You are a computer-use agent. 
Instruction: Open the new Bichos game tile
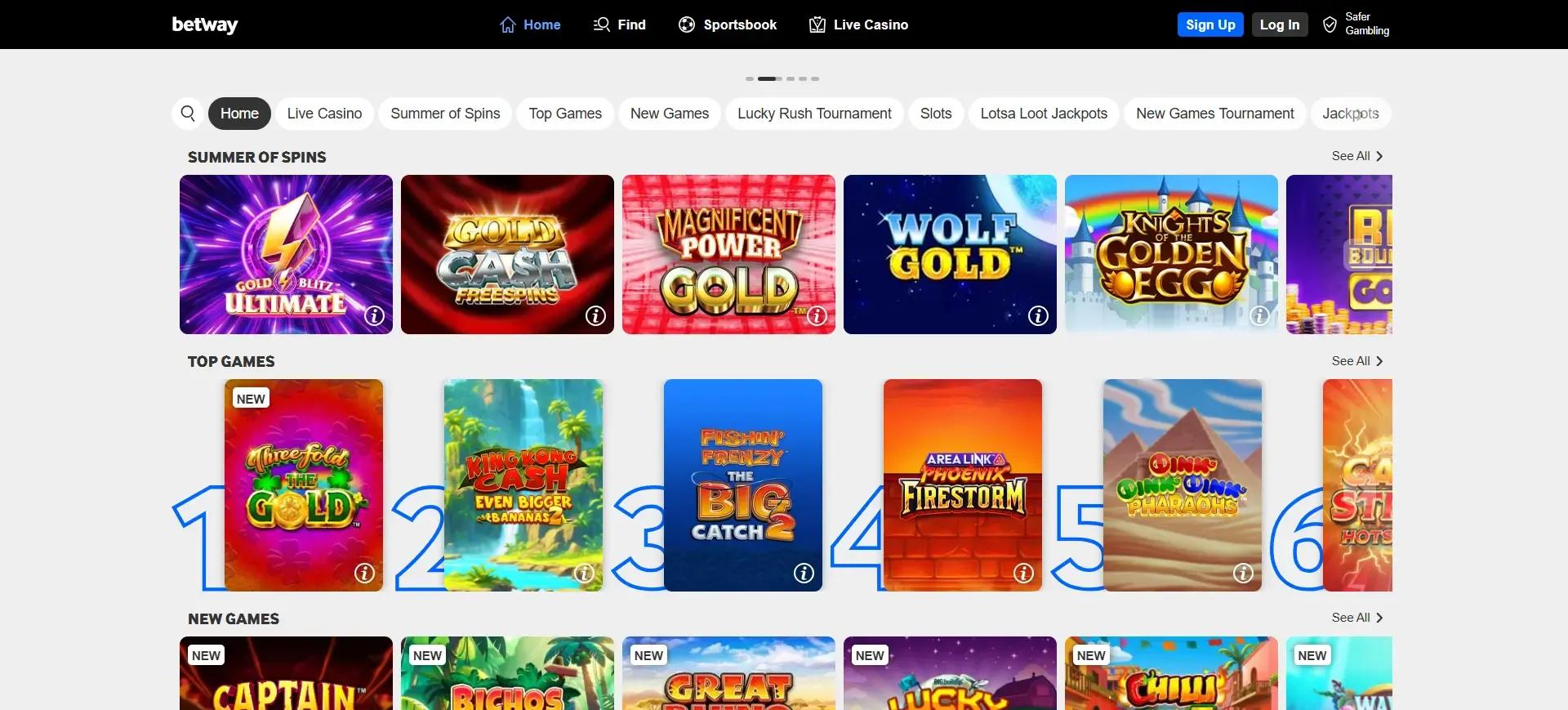[507, 673]
